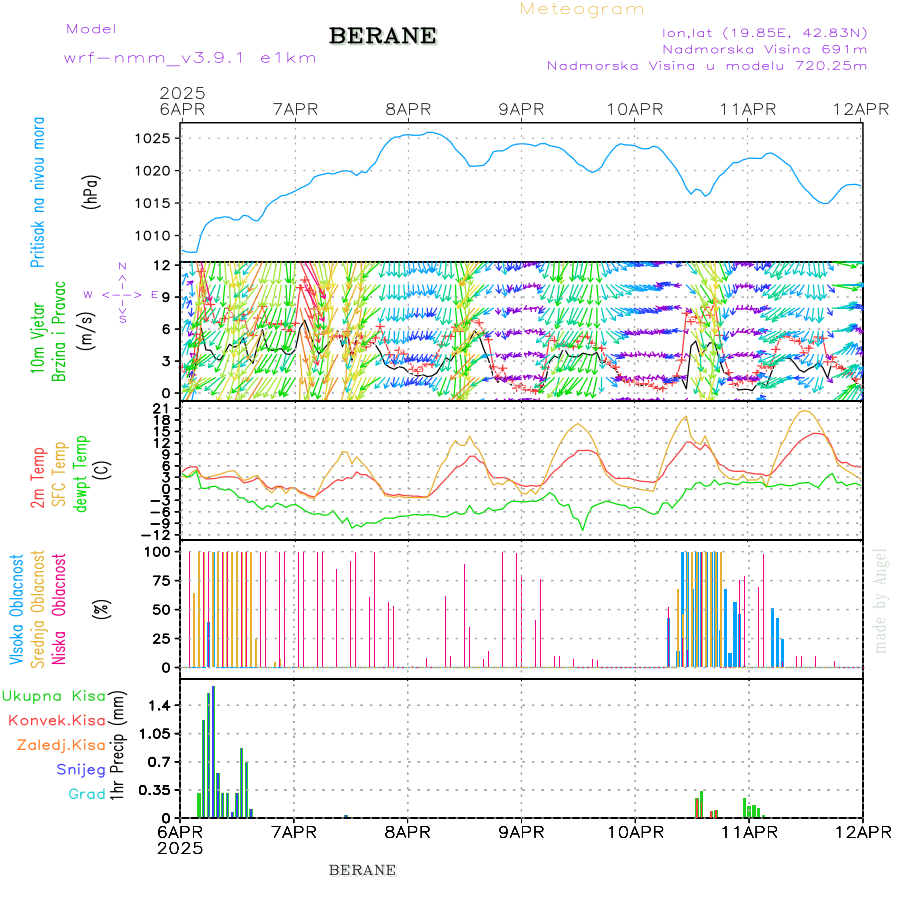Click the 10APR label on the top axis
The image size is (900, 900).
(635, 109)
